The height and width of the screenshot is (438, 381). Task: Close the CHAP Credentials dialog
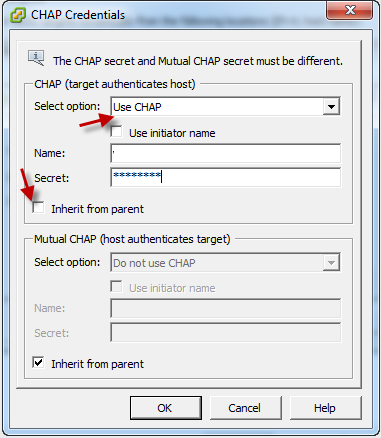tap(349, 10)
